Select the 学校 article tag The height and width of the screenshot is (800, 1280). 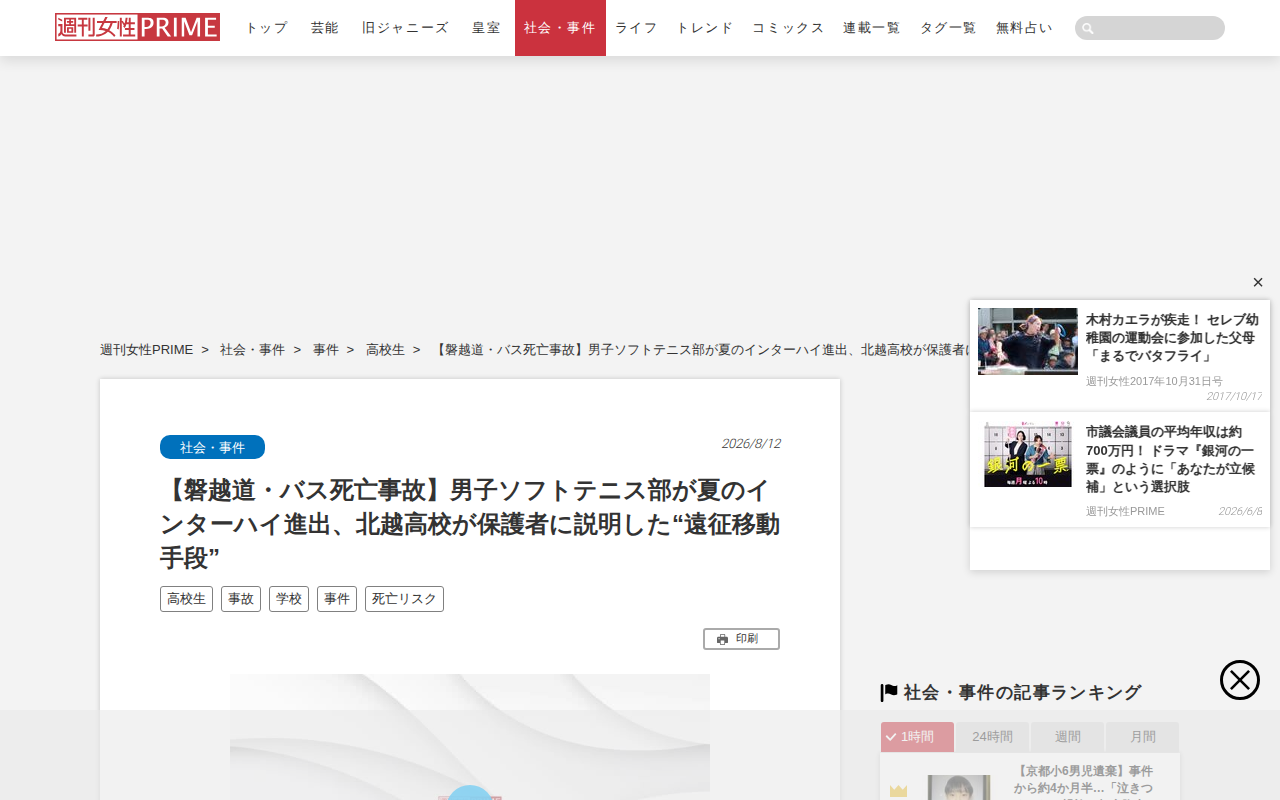pos(289,599)
